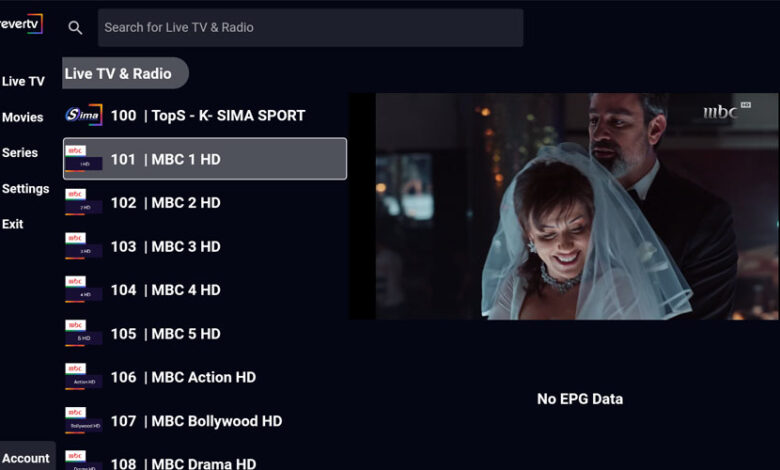Open the Series section

coord(20,153)
